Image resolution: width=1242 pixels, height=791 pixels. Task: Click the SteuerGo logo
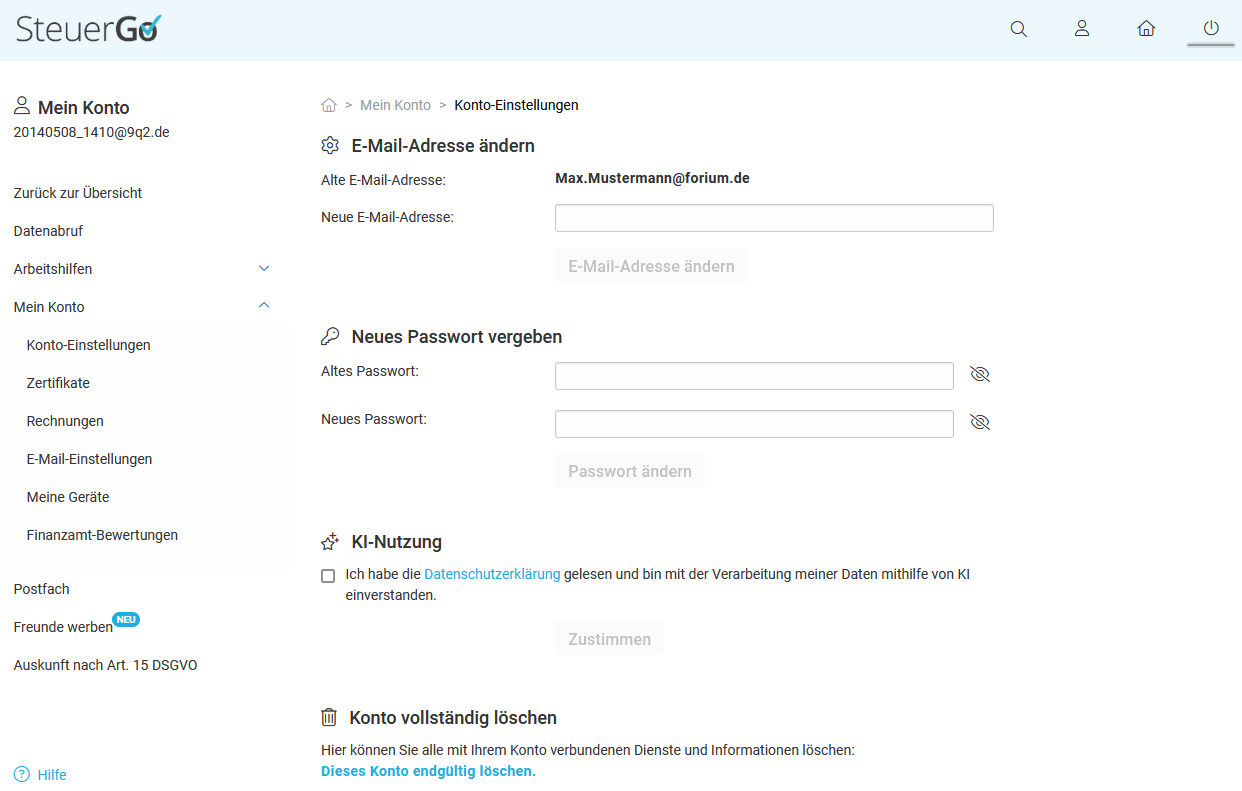(x=88, y=29)
